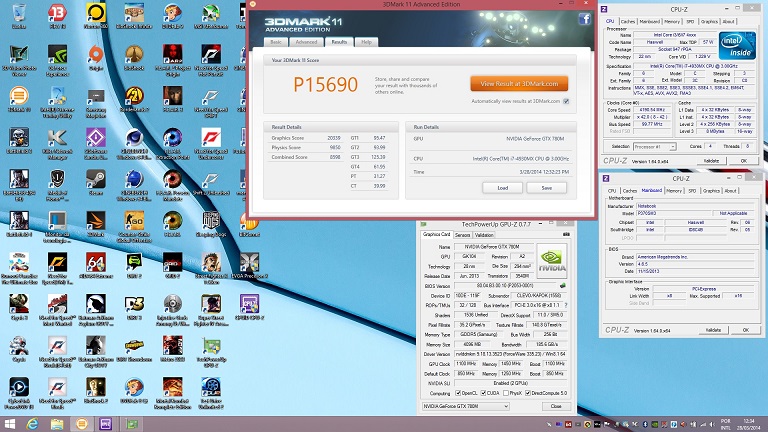Click the NVIDIA logo in GPU-Z
The height and width of the screenshot is (432, 768).
[552, 261]
